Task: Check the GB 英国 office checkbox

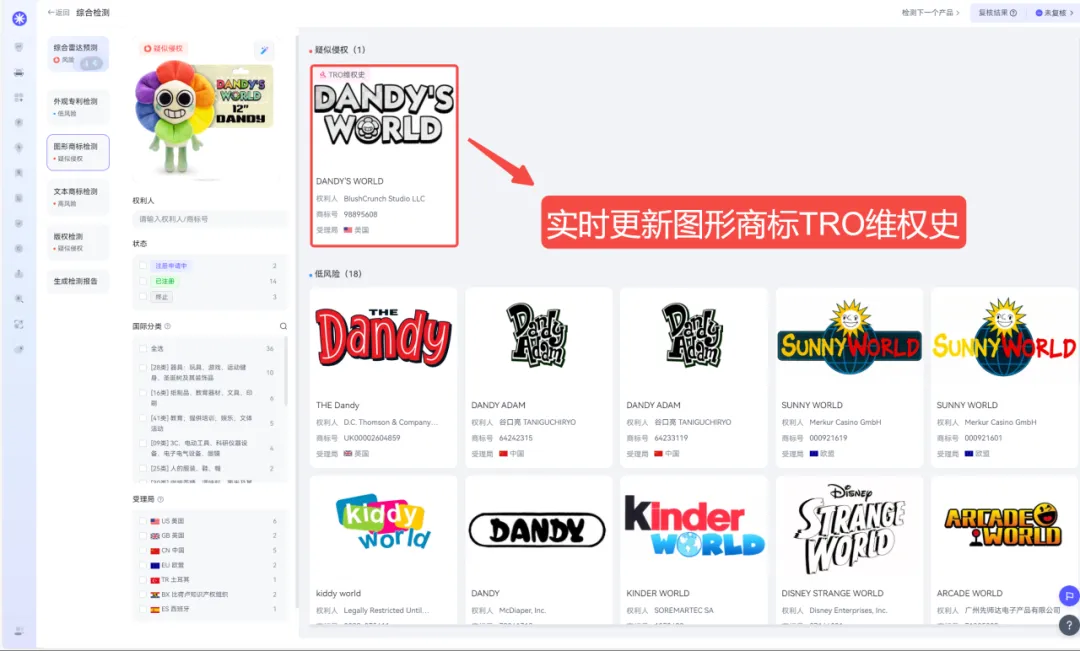Action: [x=143, y=536]
